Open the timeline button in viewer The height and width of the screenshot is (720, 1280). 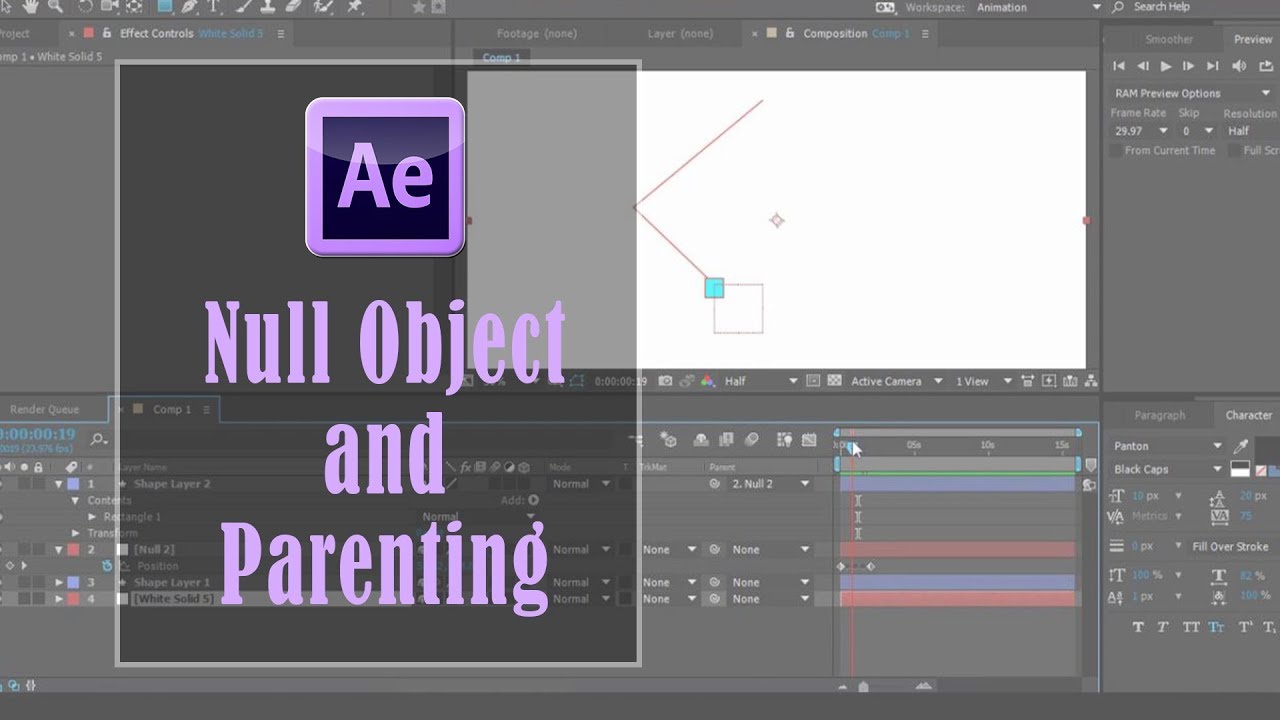(x=1070, y=381)
